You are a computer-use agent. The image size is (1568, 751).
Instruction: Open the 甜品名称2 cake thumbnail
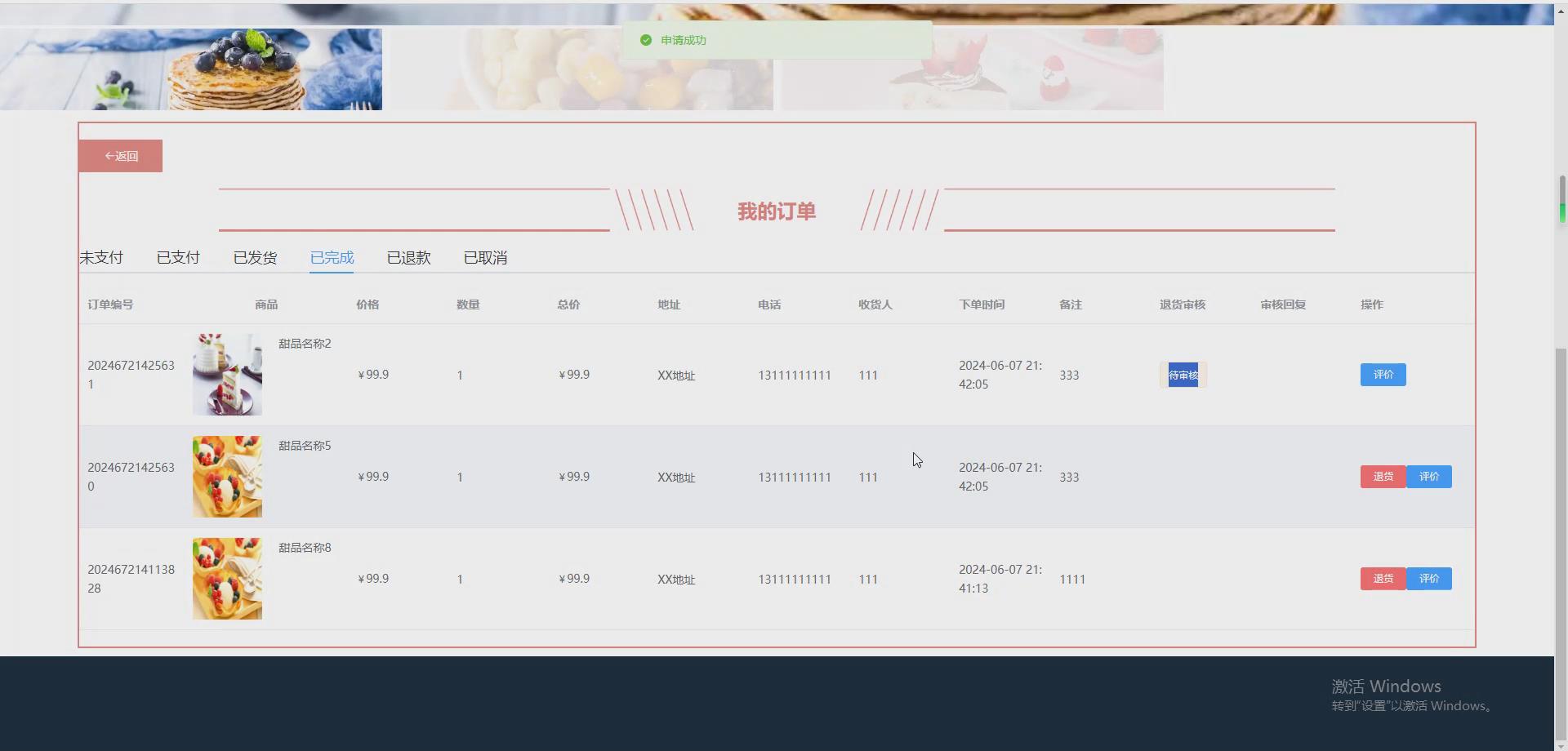tap(227, 375)
